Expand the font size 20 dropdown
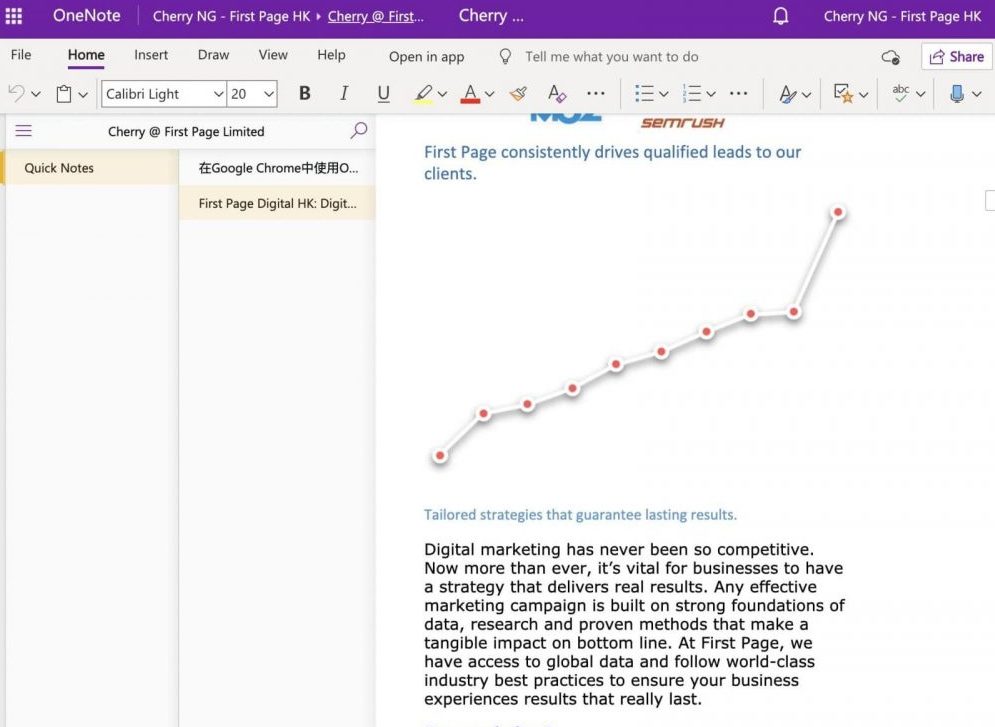The width and height of the screenshot is (995, 727). (x=268, y=94)
